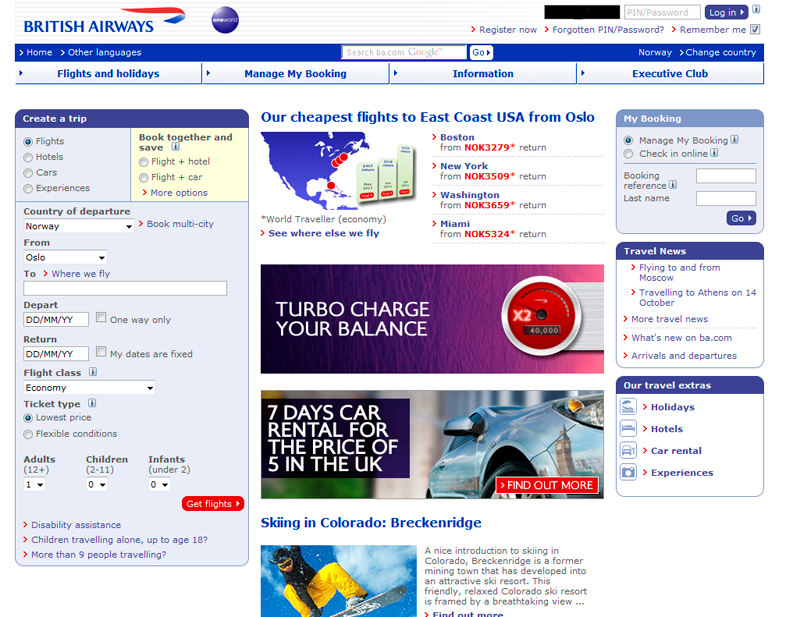Open info icon next to Log in
Image resolution: width=800 pixels, height=617 pixels.
click(x=756, y=9)
